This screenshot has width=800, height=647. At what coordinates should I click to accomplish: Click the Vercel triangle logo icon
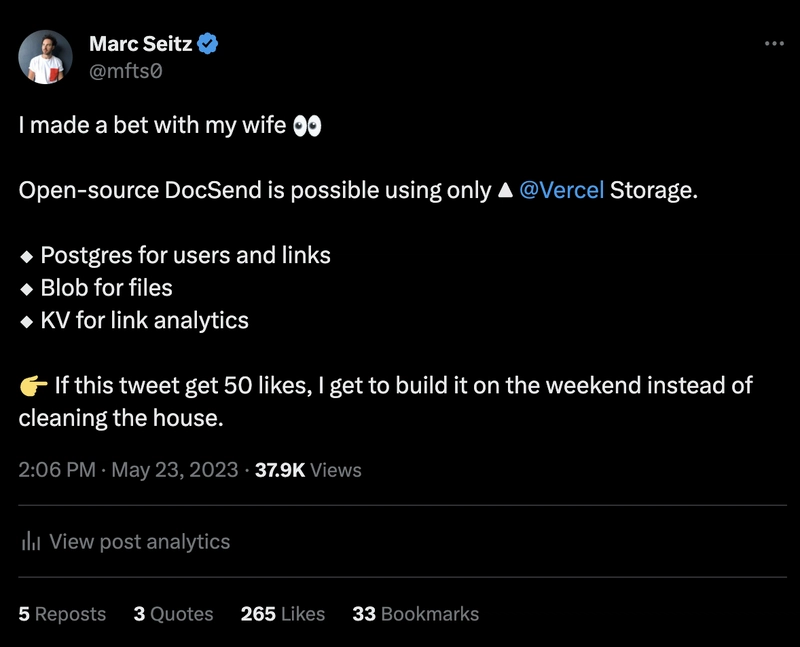[506, 190]
